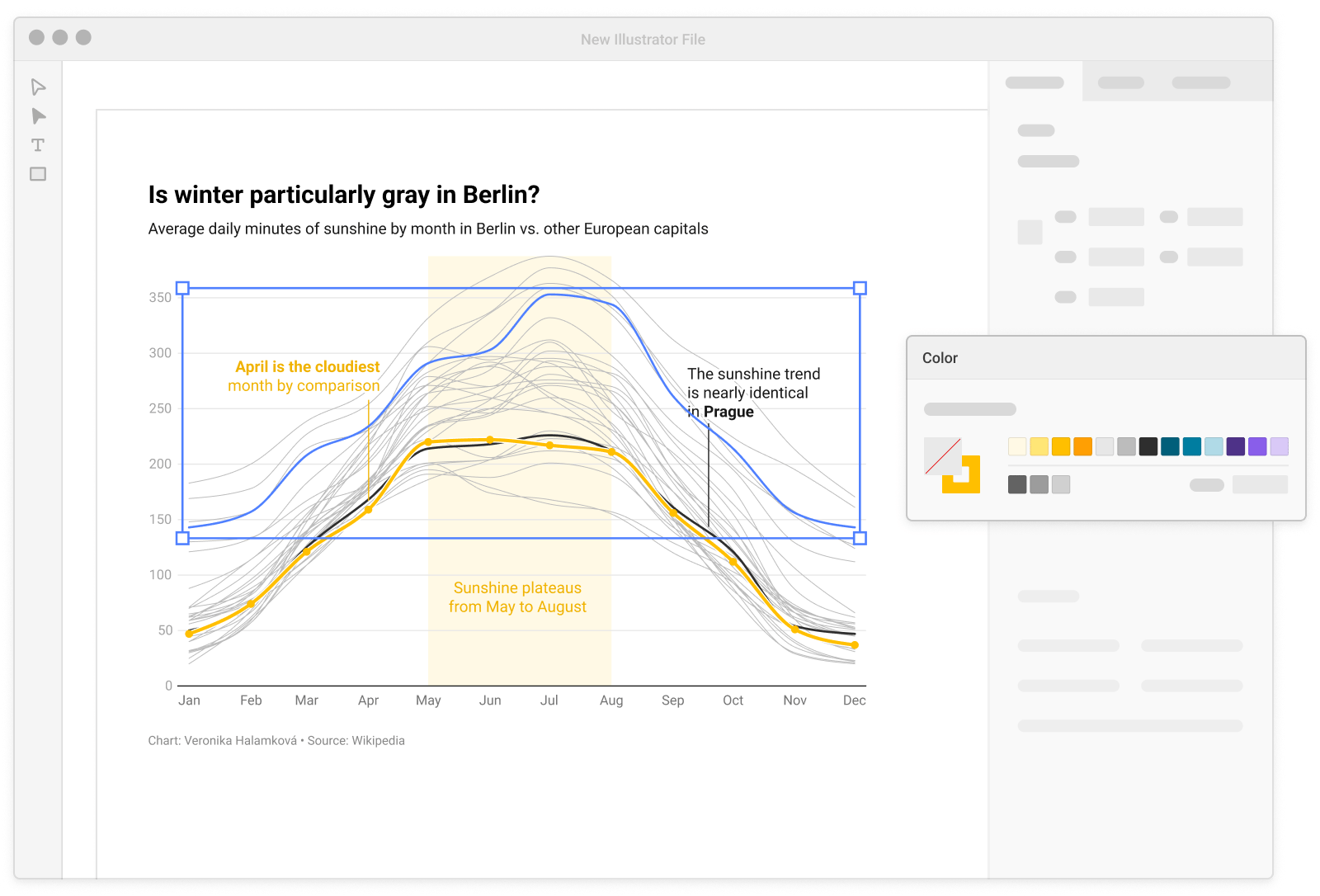Select the solid filled arrow tool
Viewport: 1320px width, 896px height.
click(x=38, y=116)
